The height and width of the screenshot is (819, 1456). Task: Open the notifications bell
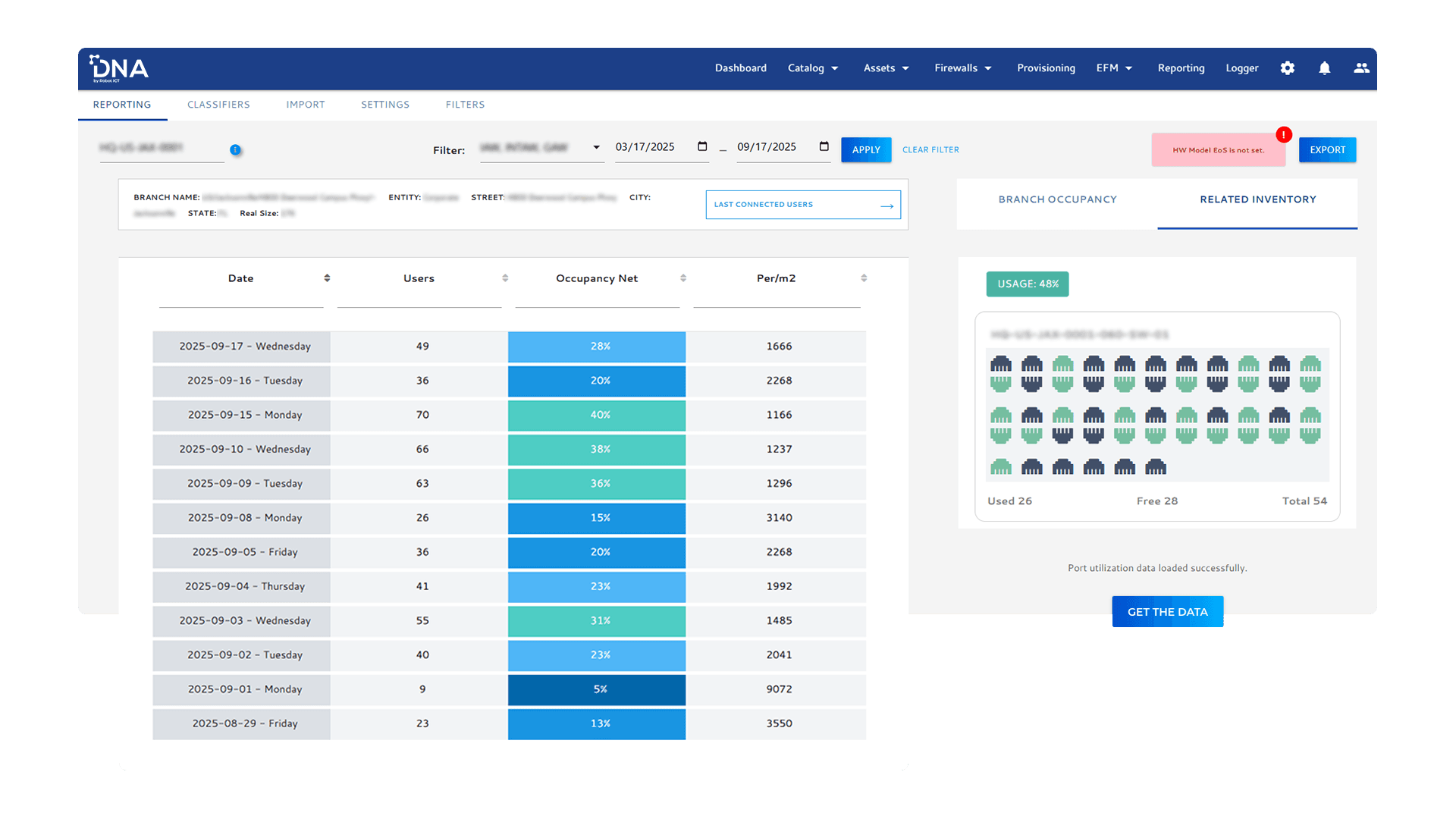click(x=1325, y=68)
